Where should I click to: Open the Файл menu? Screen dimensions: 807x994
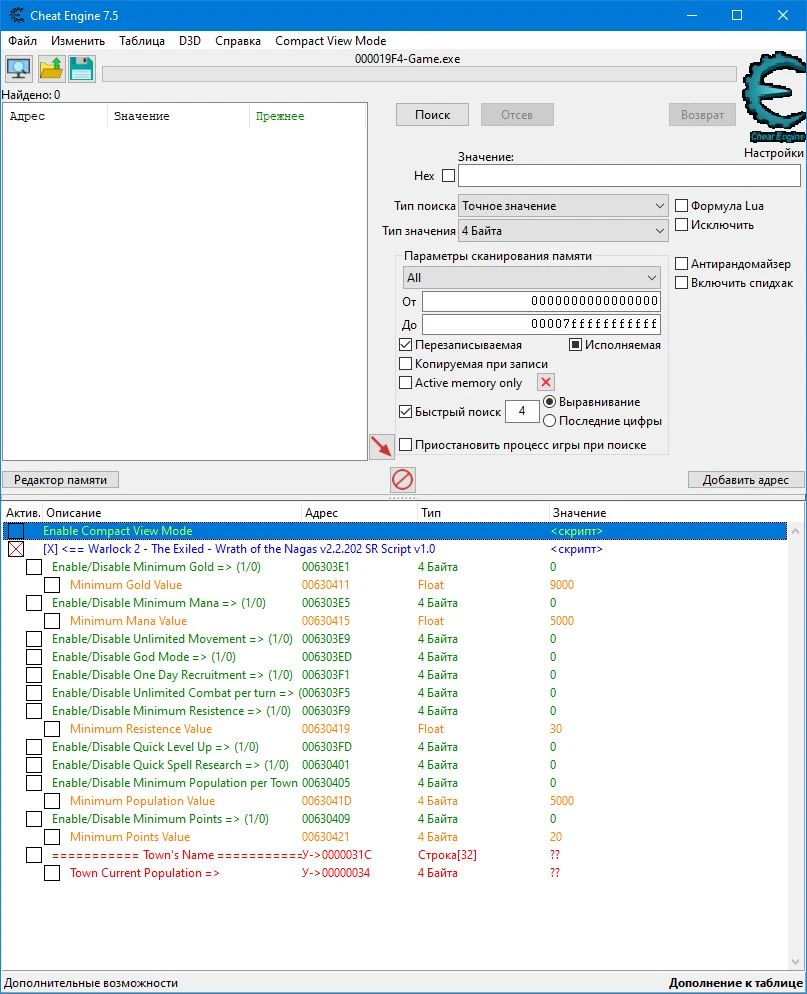click(x=22, y=41)
